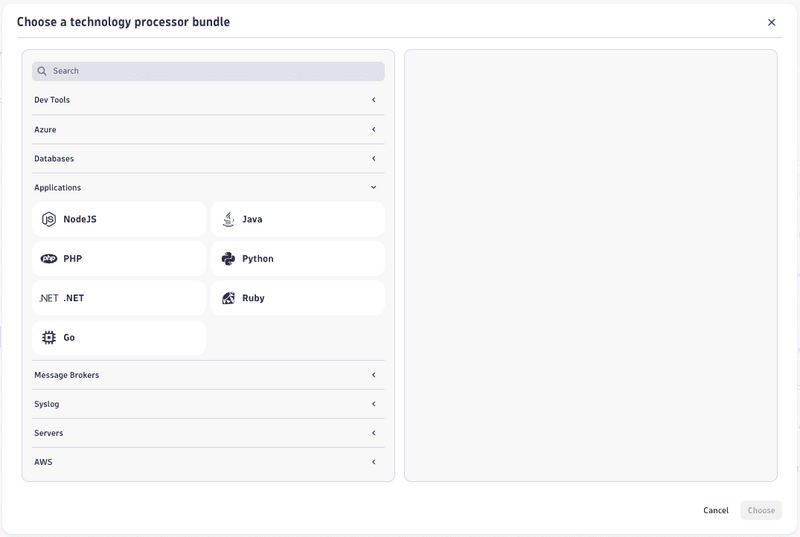Close the processor bundle dialog
Screen dimensions: 800x537
(x=771, y=22)
